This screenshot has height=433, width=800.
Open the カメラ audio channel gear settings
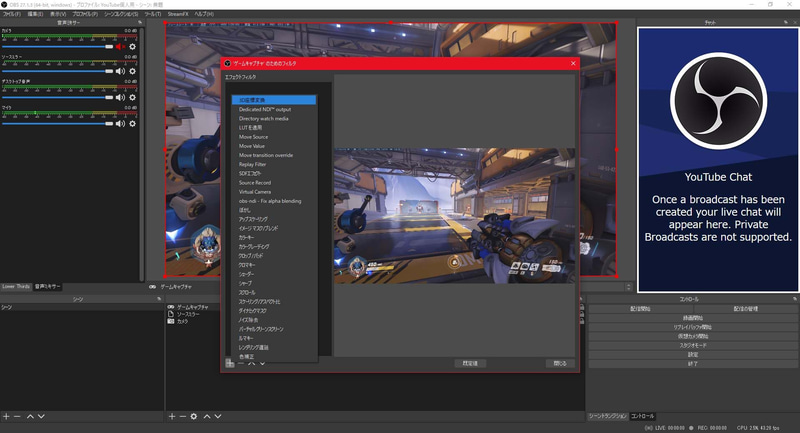pyautogui.click(x=133, y=46)
